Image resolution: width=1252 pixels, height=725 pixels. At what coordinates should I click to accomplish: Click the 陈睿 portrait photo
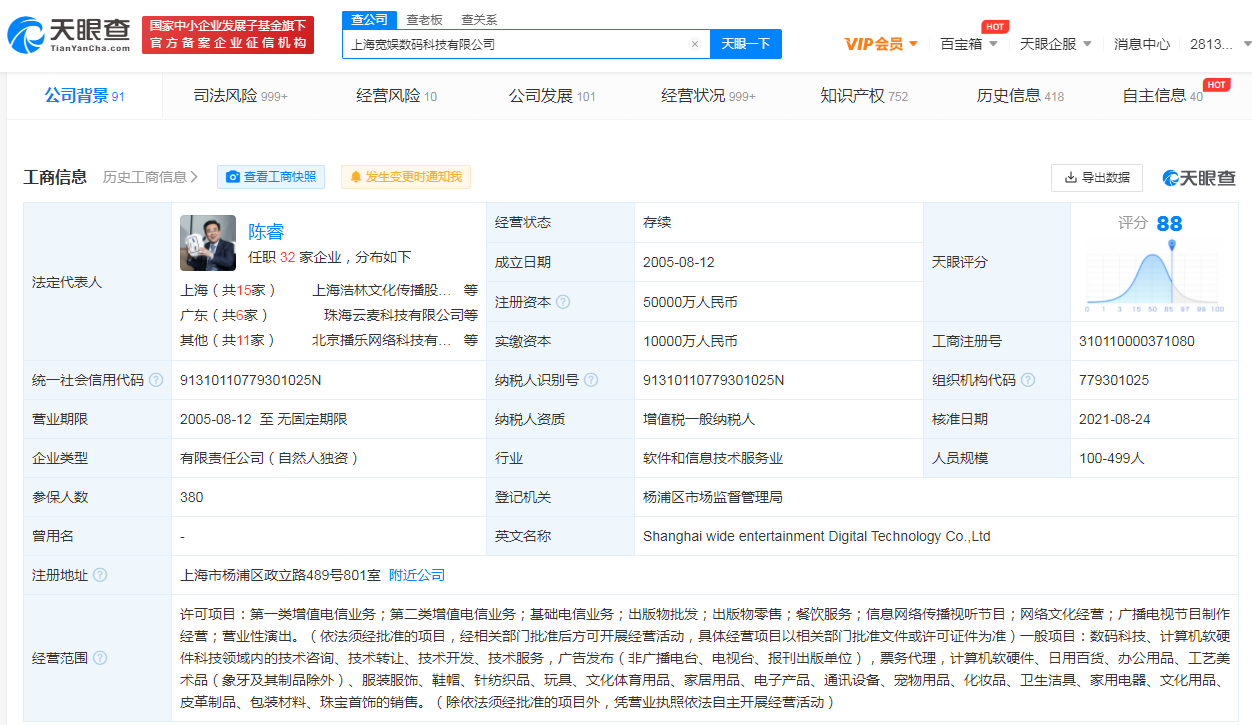point(208,243)
